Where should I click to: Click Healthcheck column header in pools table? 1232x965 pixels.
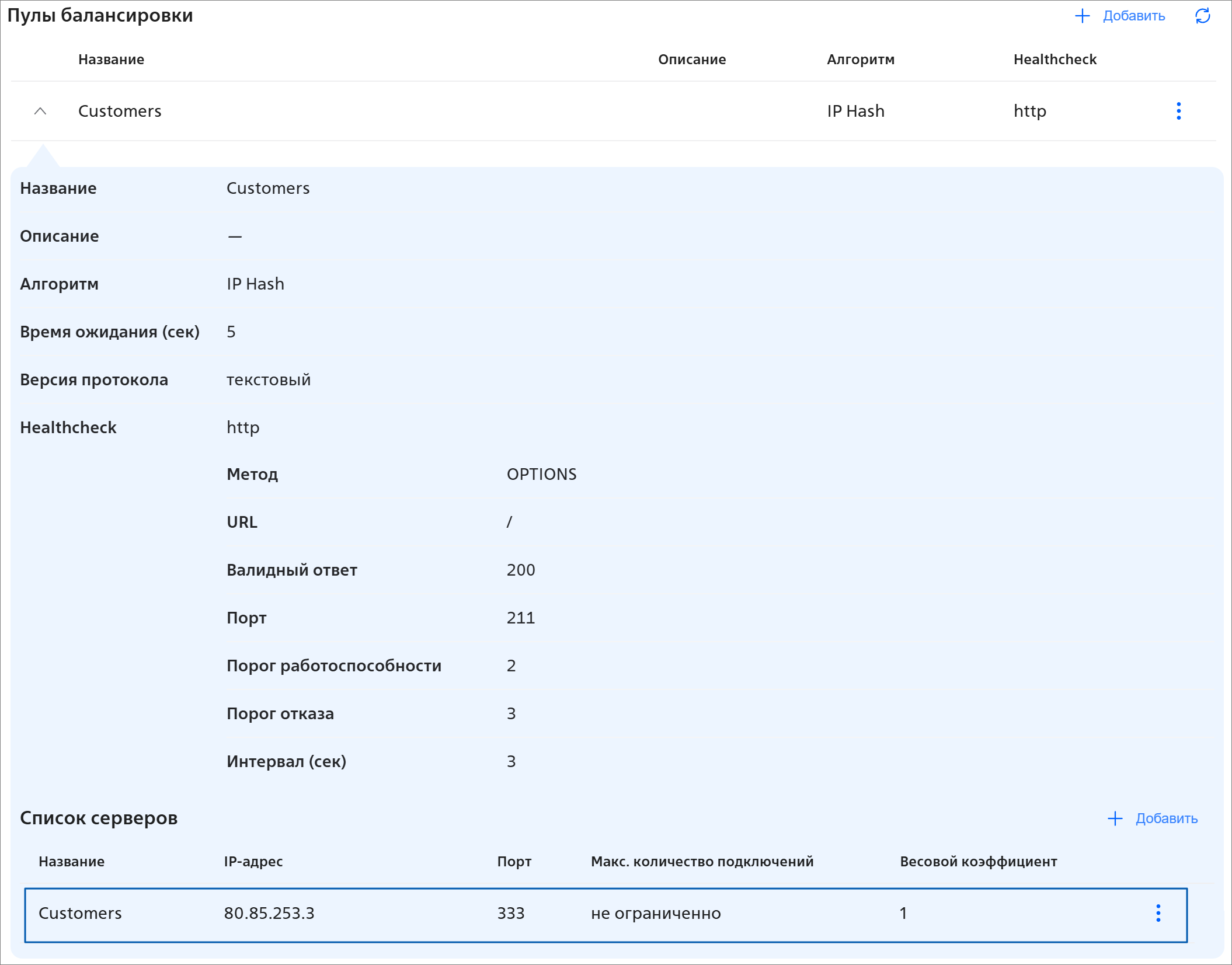click(x=1054, y=60)
